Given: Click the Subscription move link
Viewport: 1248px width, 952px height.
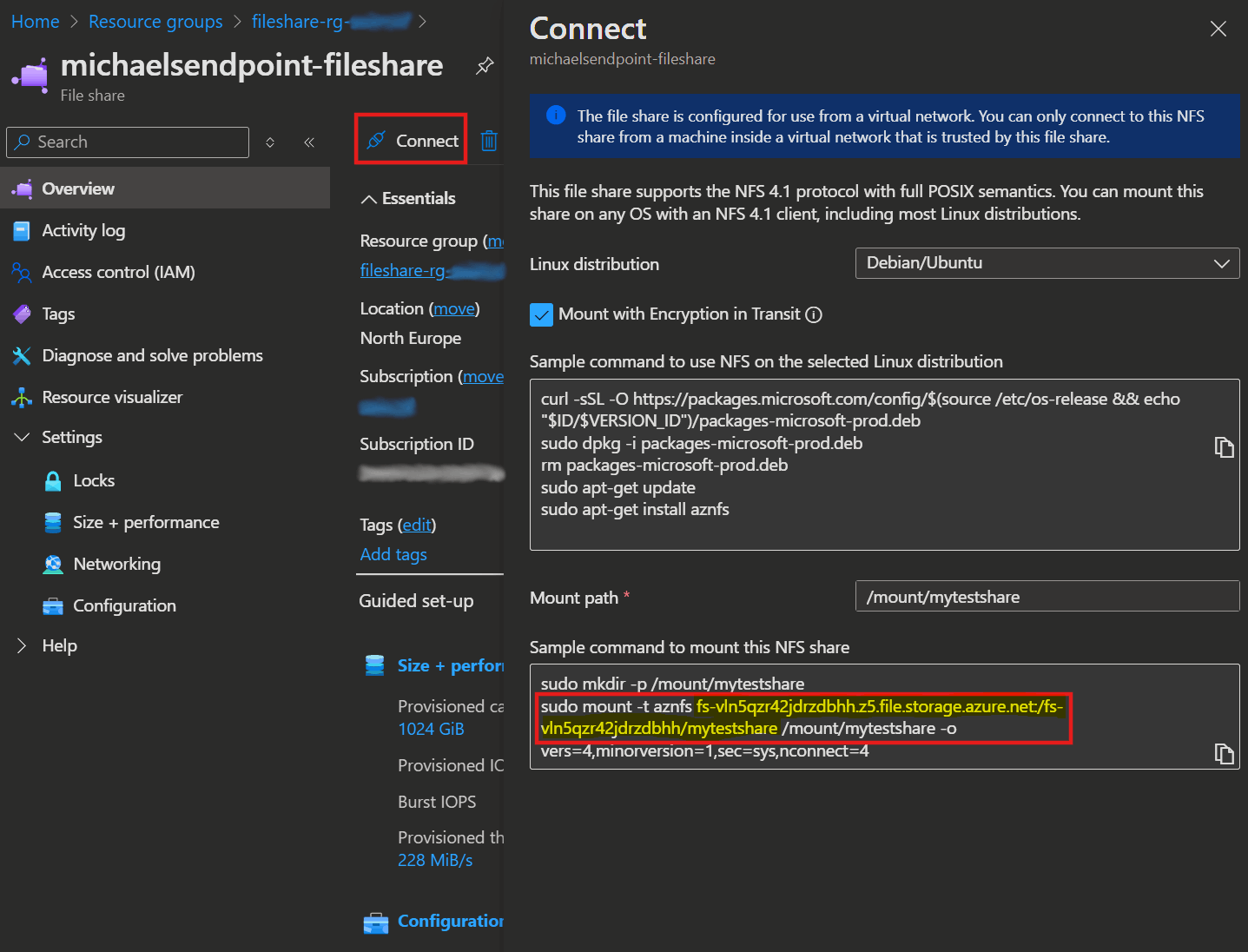Looking at the screenshot, I should tap(483, 376).
